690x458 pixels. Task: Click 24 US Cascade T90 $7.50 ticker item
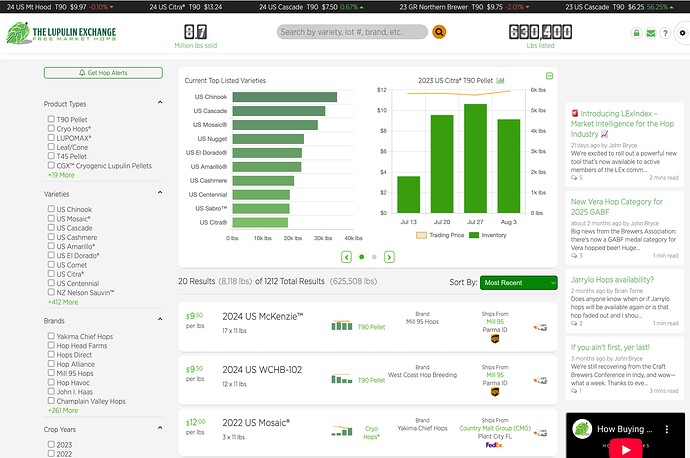(x=311, y=7)
